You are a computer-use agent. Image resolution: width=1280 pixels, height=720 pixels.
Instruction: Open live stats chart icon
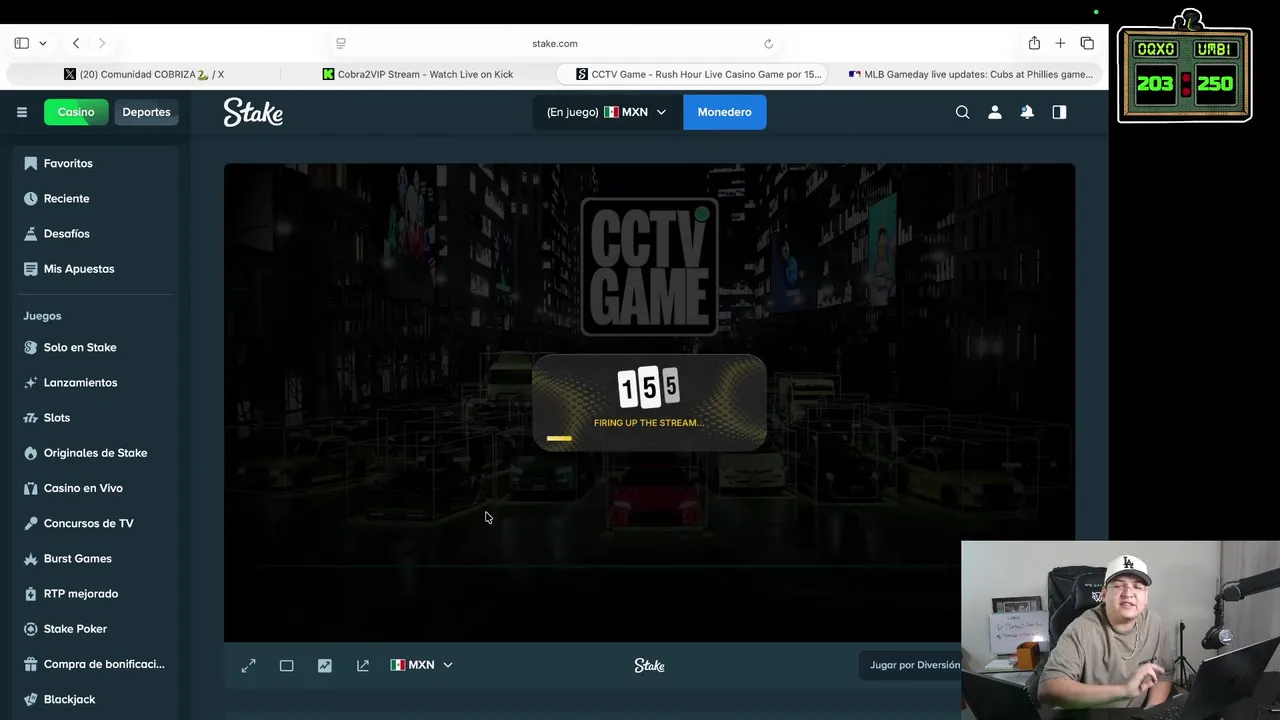coord(325,665)
